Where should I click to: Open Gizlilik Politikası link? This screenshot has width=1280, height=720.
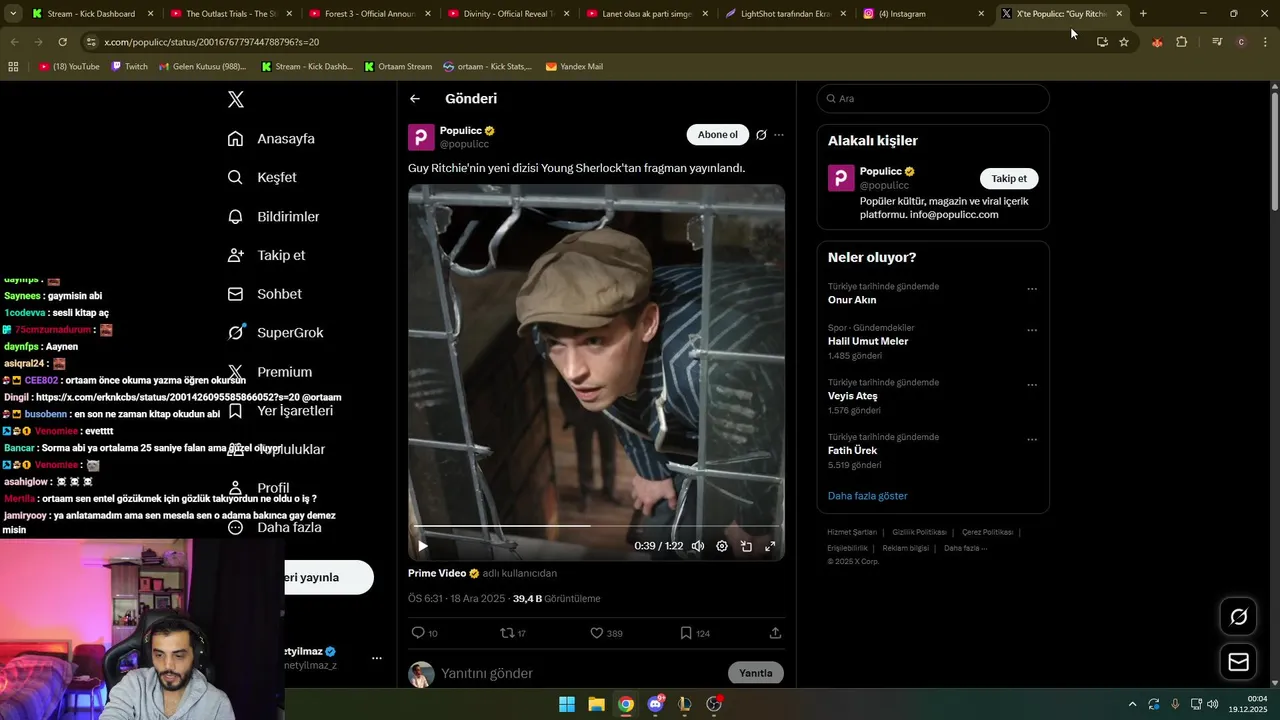click(x=919, y=532)
